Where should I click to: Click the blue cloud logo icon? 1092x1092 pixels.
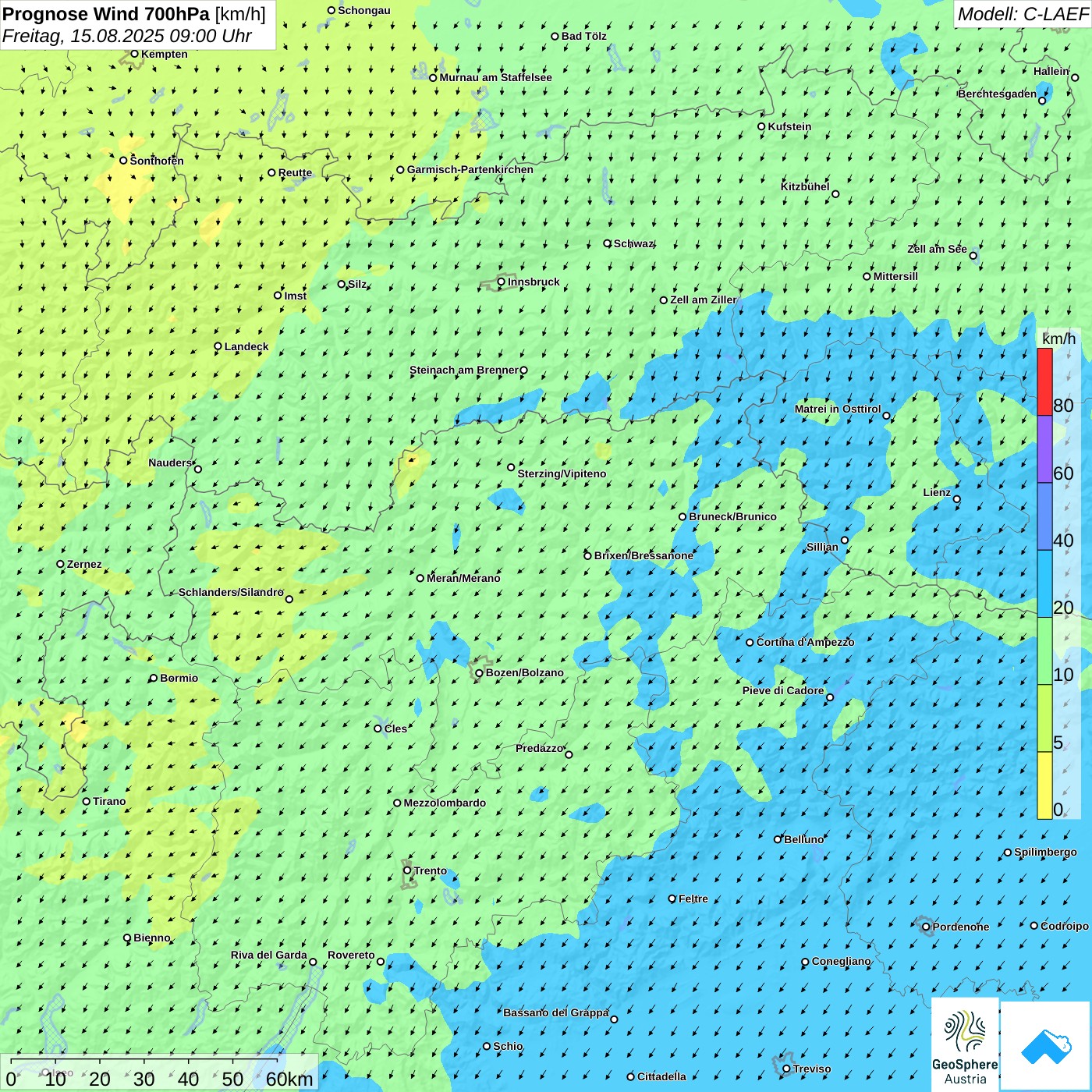pos(1046,1046)
